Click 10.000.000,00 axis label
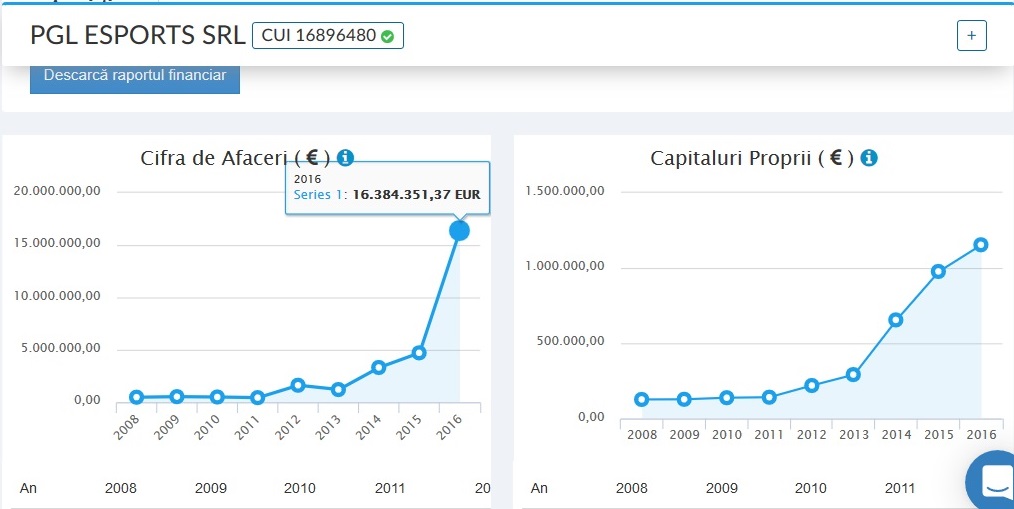This screenshot has height=509, width=1014. (x=58, y=296)
